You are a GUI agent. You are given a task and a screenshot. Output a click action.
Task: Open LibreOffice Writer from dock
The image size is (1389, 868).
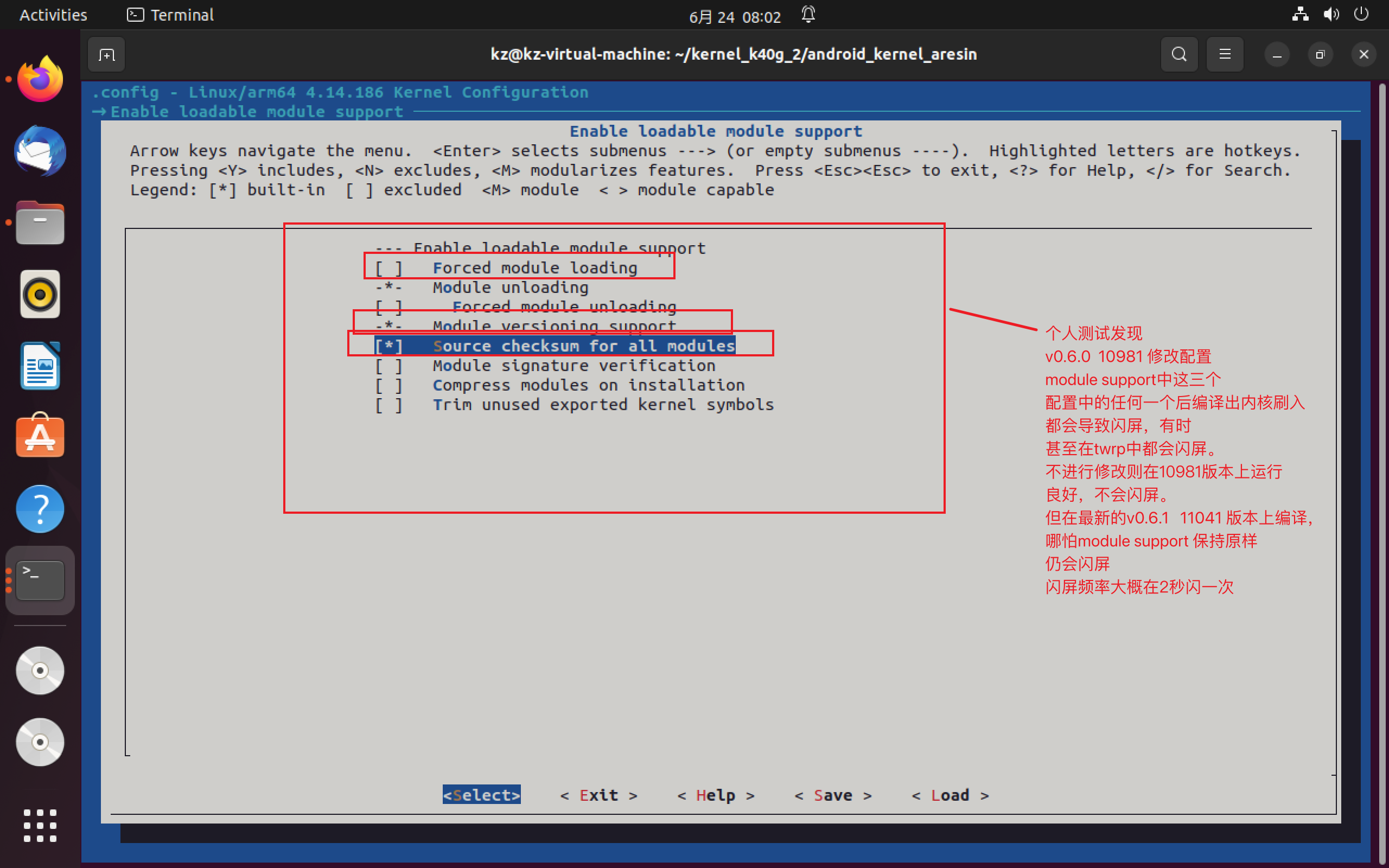(40, 366)
